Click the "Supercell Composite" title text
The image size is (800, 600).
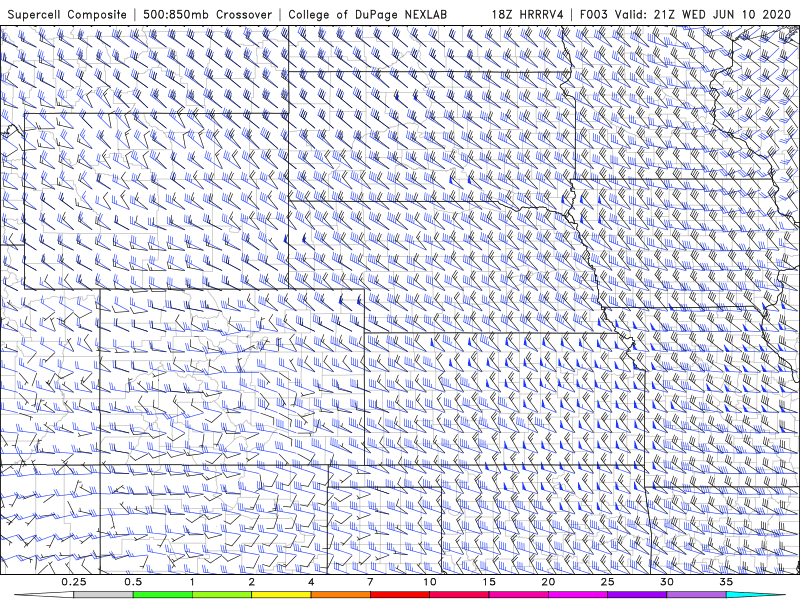[x=67, y=14]
